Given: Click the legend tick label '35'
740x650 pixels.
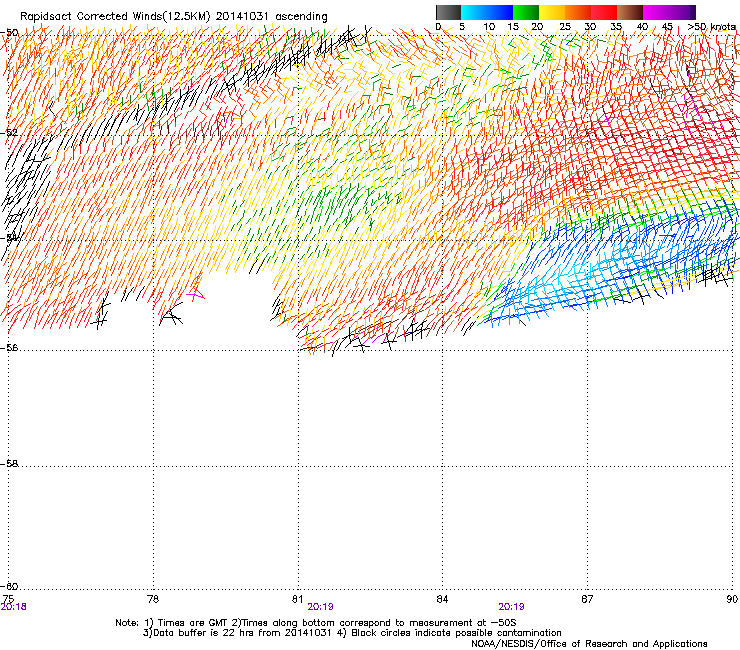Looking at the screenshot, I should click(x=616, y=26).
